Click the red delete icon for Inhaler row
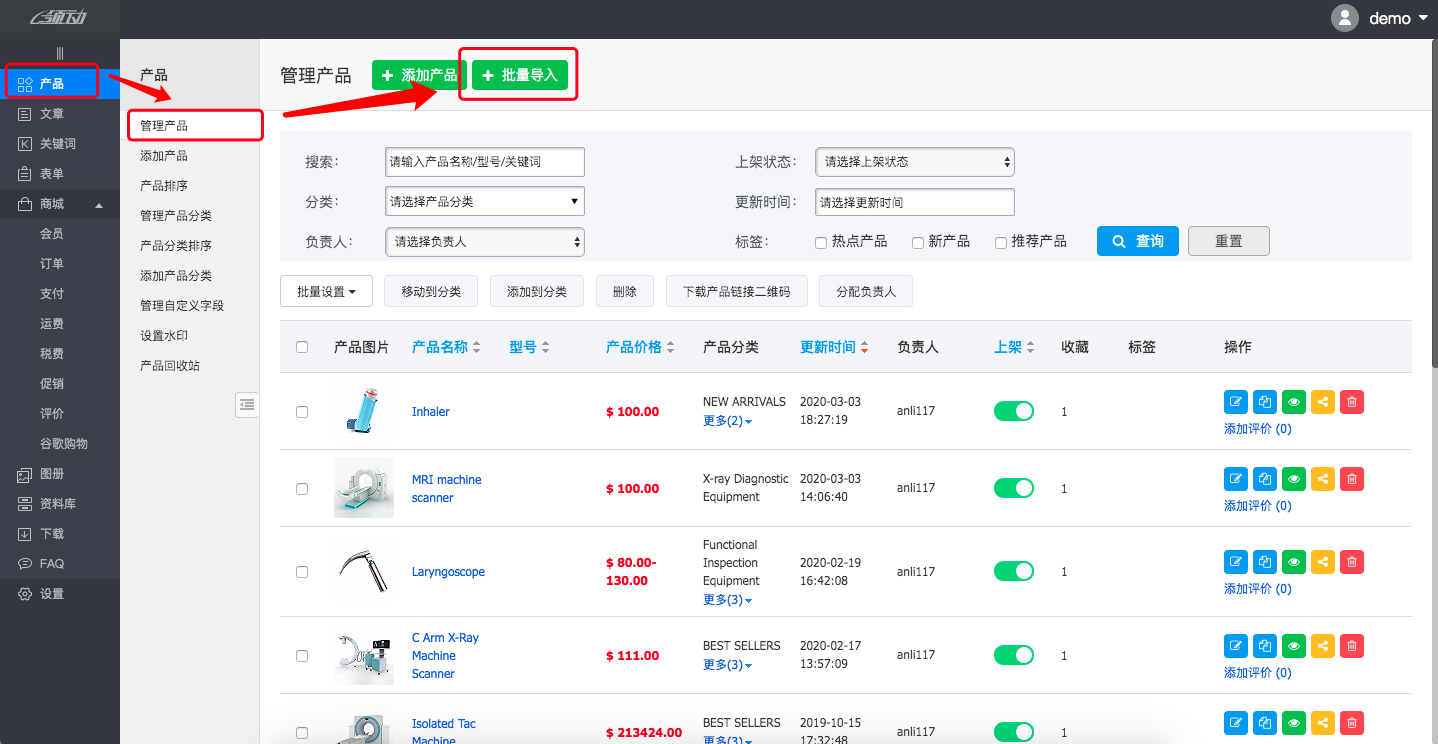Image resolution: width=1438 pixels, height=744 pixels. pyautogui.click(x=1351, y=401)
